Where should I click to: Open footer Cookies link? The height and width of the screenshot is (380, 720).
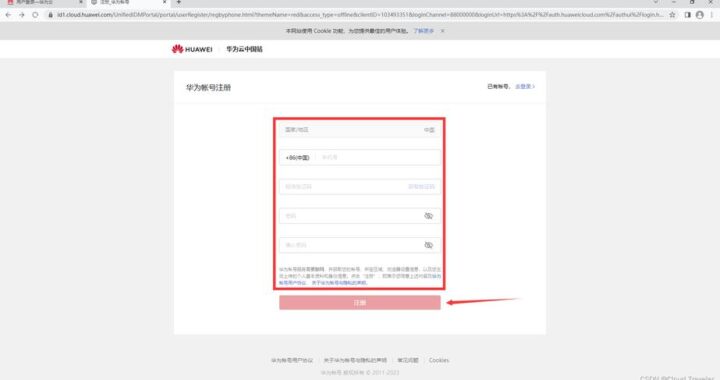(x=439, y=360)
